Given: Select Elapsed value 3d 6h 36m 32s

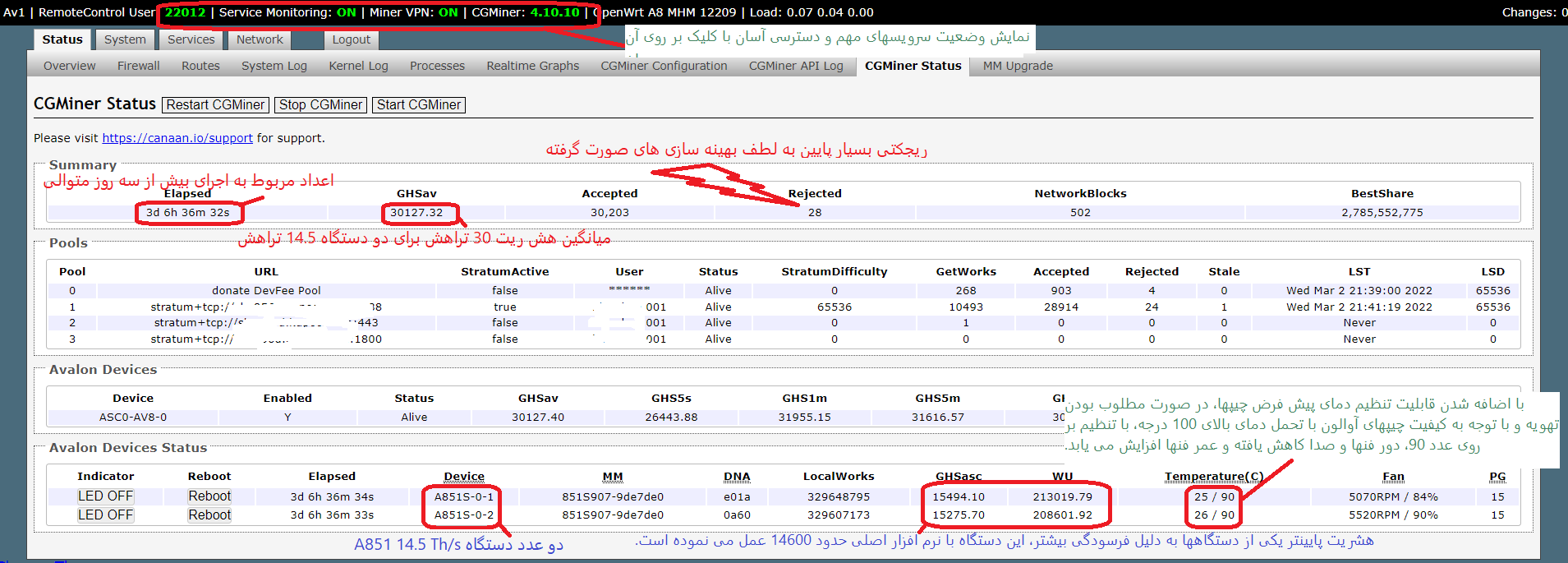Looking at the screenshot, I should click(187, 212).
